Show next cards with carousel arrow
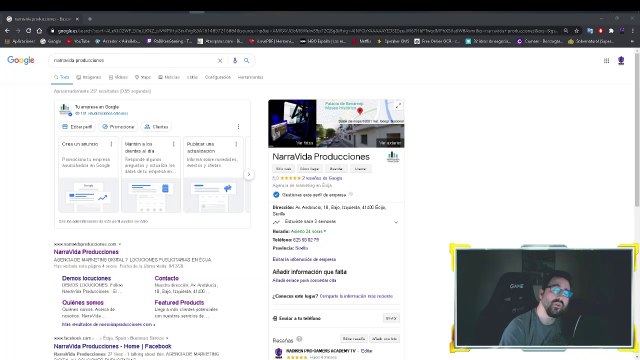This screenshot has height=360, width=640. point(249,174)
